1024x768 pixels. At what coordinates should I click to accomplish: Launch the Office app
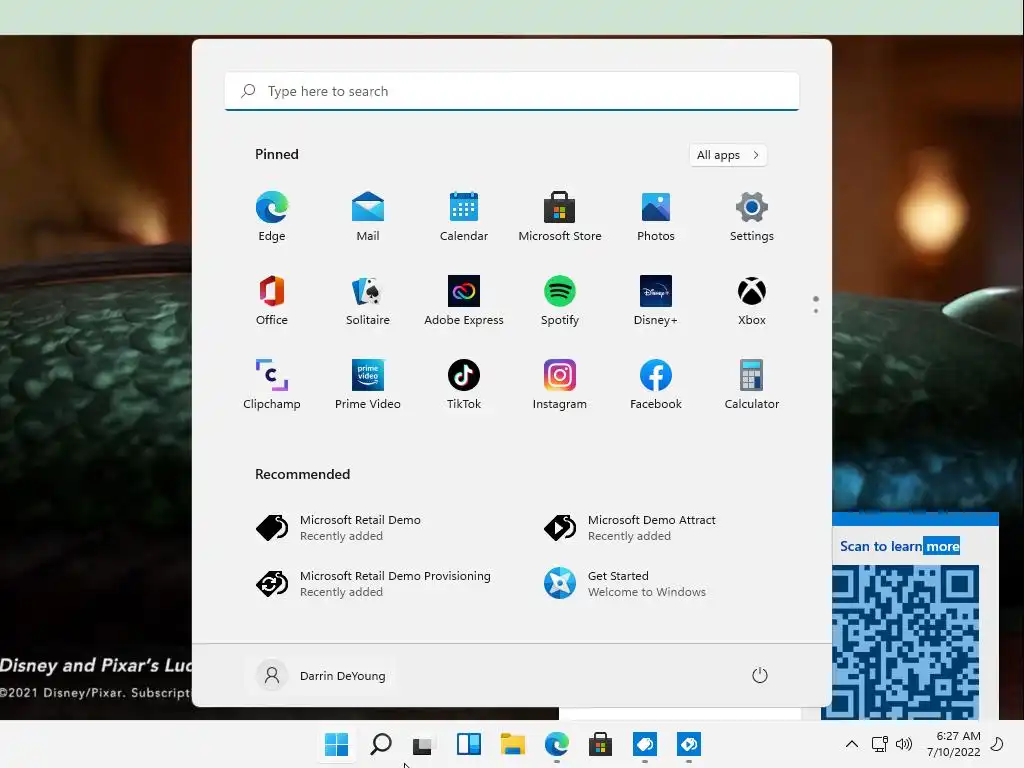272,300
